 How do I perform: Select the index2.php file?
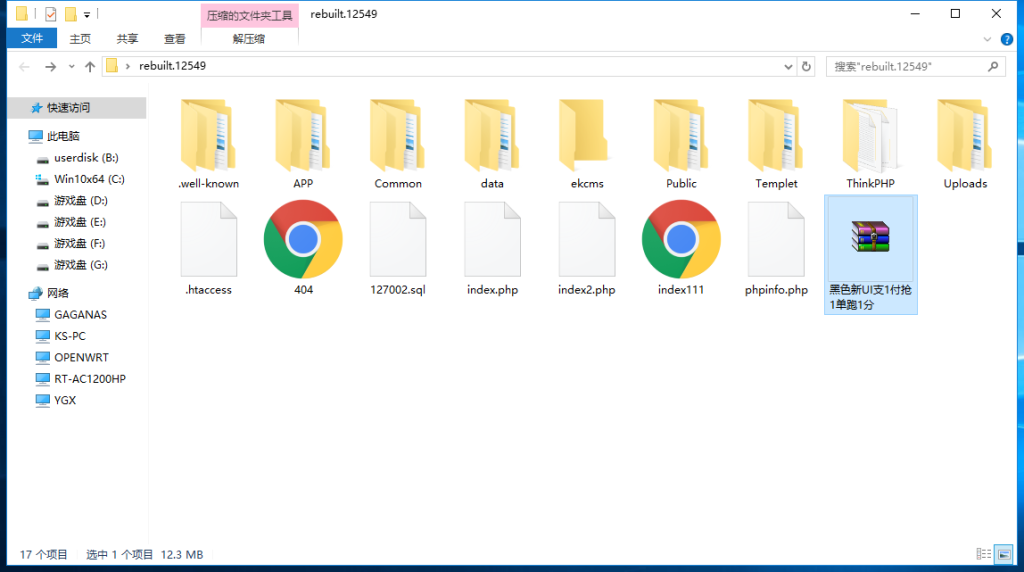586,248
